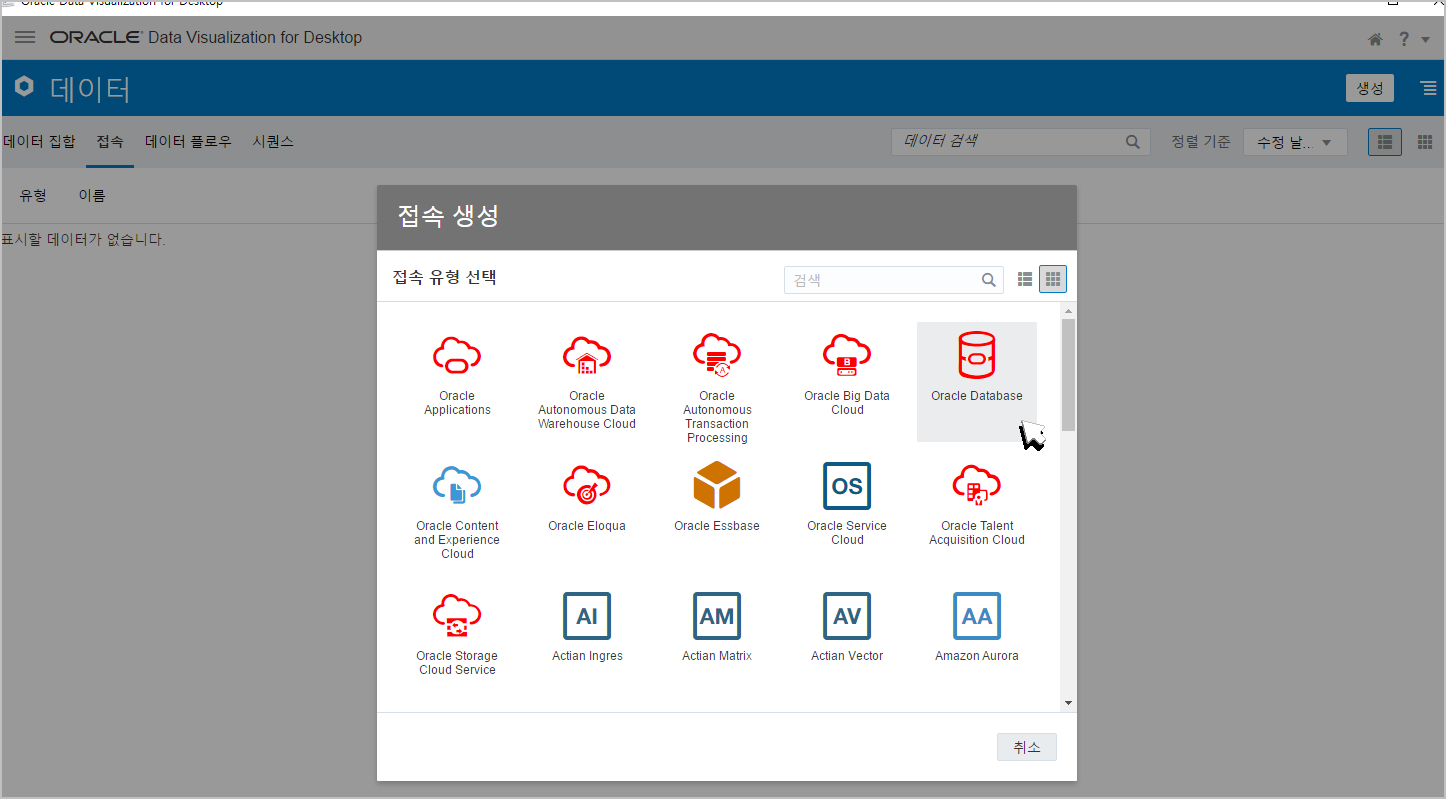This screenshot has width=1446, height=799.
Task: Pick the Actian Matrix connection
Action: click(717, 628)
